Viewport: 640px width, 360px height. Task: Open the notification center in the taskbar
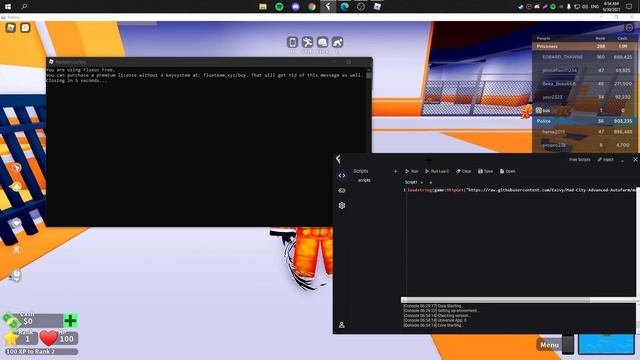click(629, 7)
